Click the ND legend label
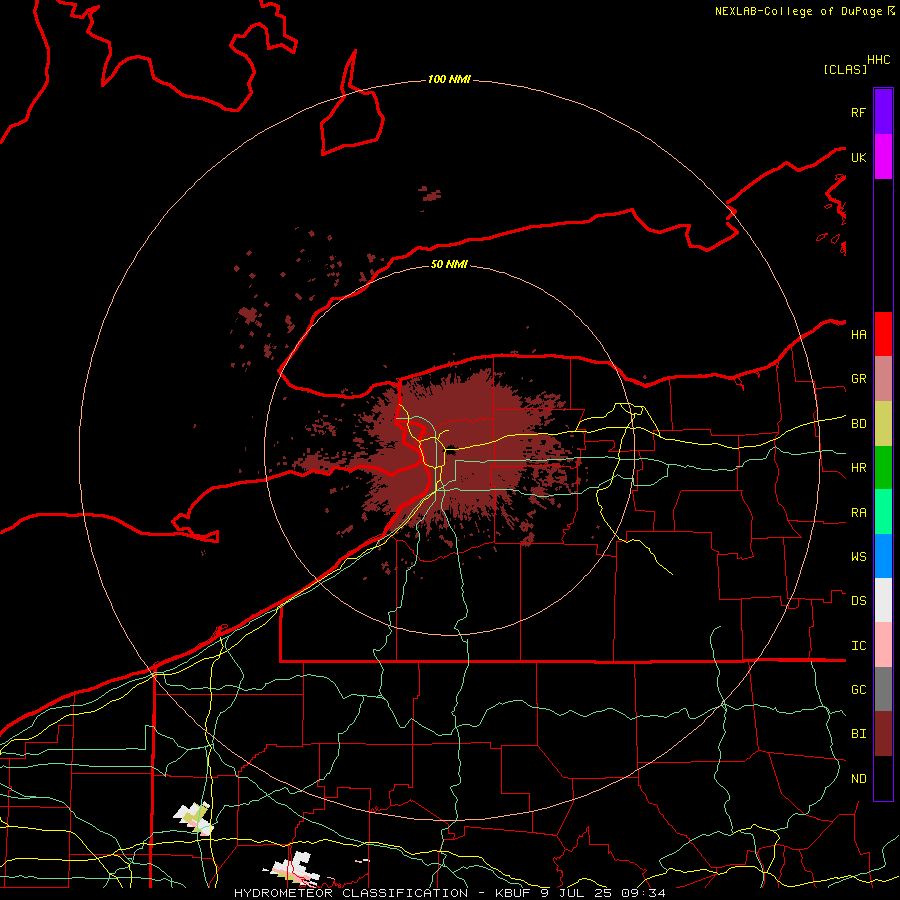 point(858,778)
